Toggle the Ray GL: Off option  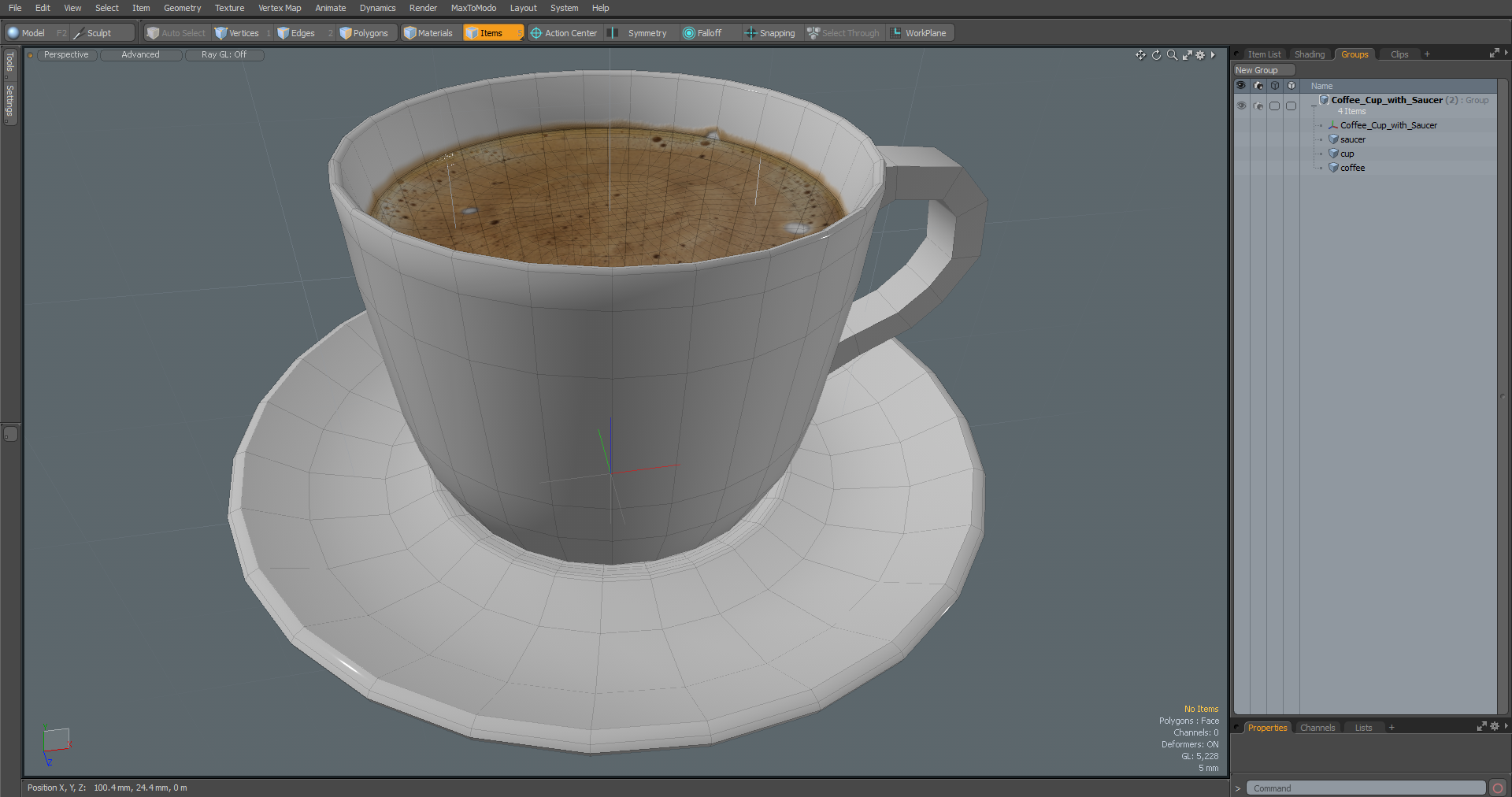point(224,55)
